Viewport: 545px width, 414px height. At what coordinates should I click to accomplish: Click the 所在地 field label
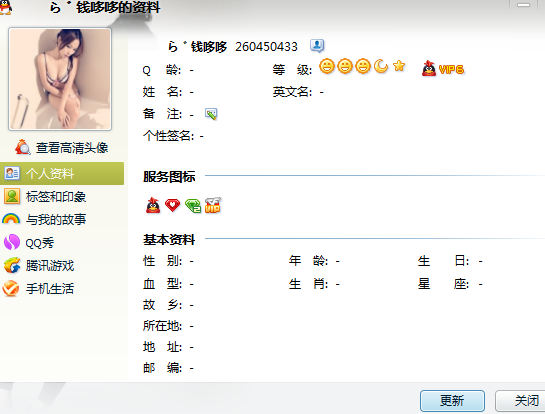tap(162, 326)
